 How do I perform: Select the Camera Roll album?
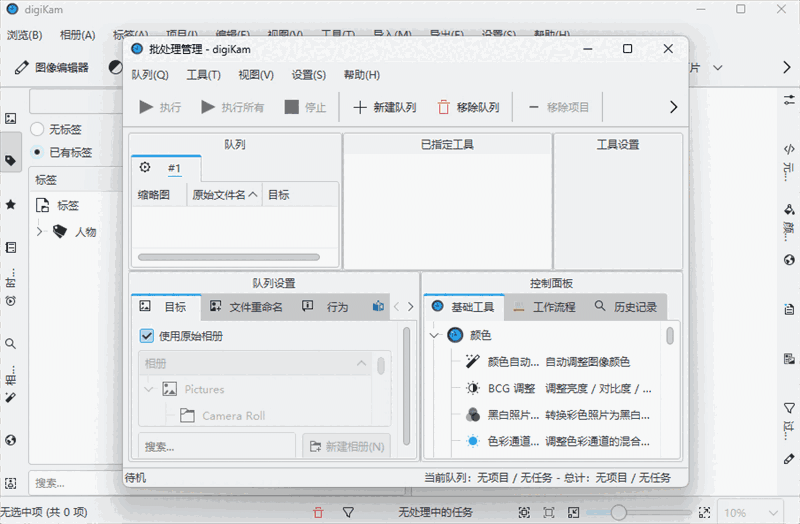tap(222, 416)
